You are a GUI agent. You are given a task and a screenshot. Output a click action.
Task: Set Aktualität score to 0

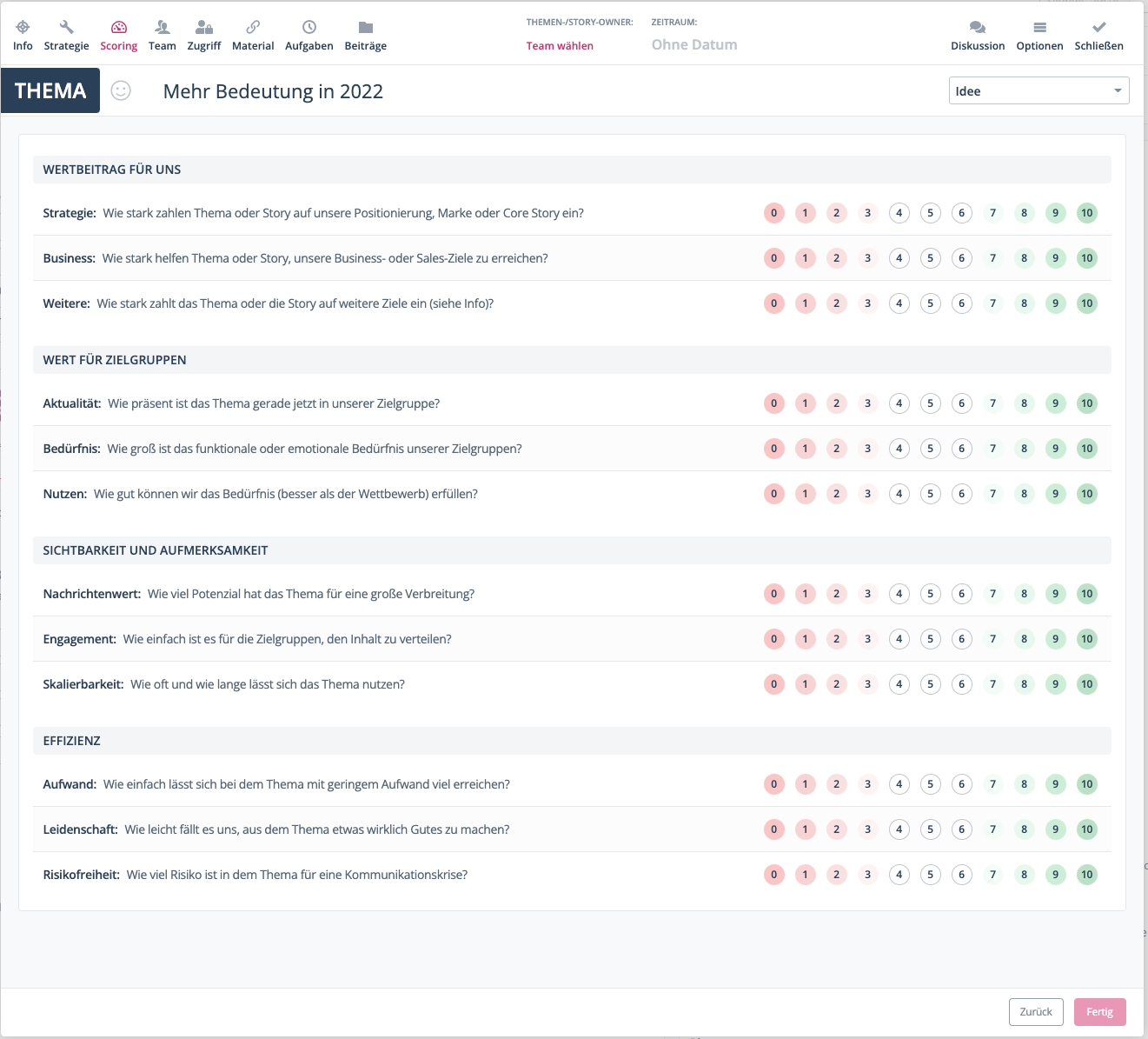(773, 403)
